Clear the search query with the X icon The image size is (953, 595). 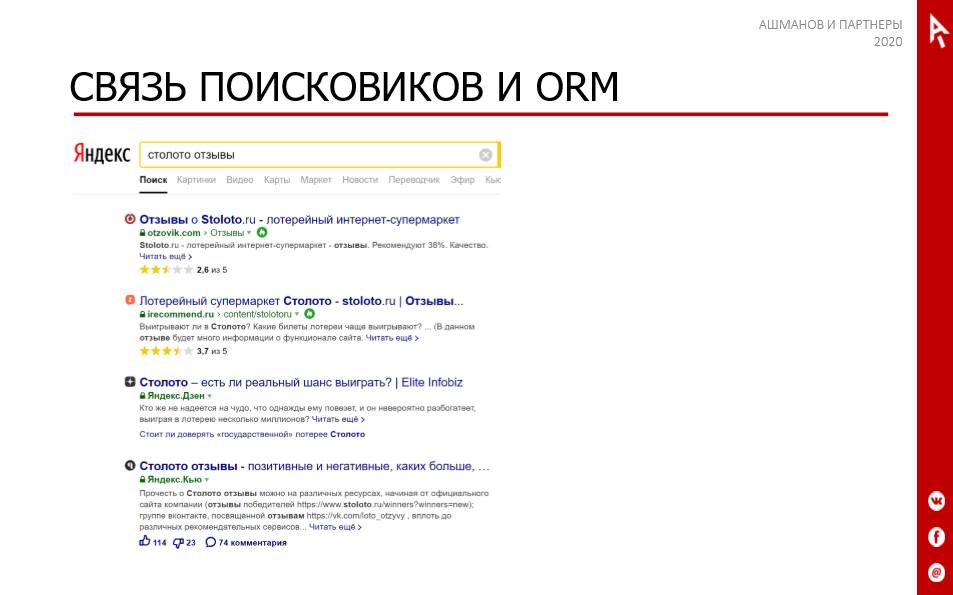[x=485, y=155]
